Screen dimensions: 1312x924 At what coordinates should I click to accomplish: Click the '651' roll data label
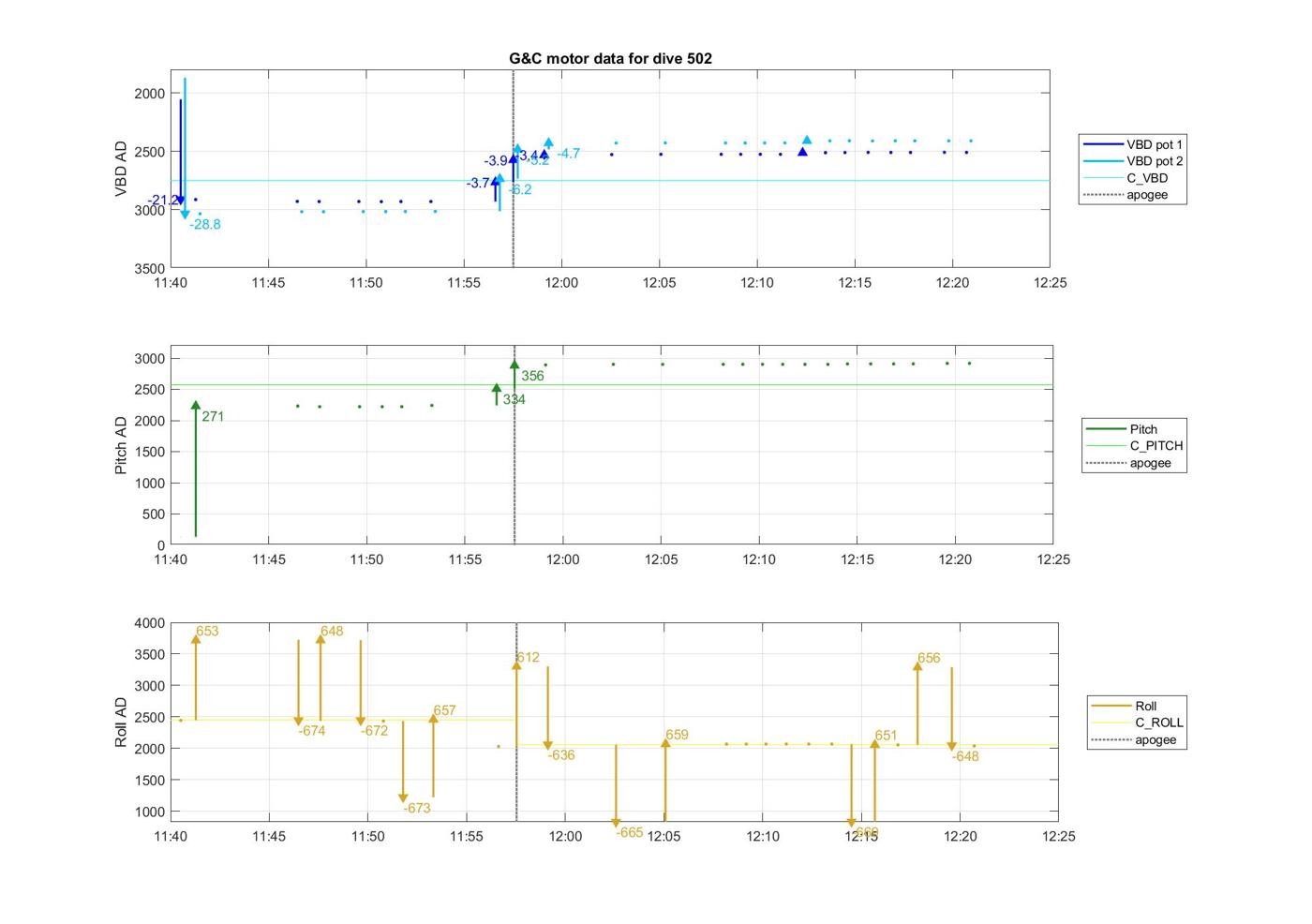tap(886, 737)
